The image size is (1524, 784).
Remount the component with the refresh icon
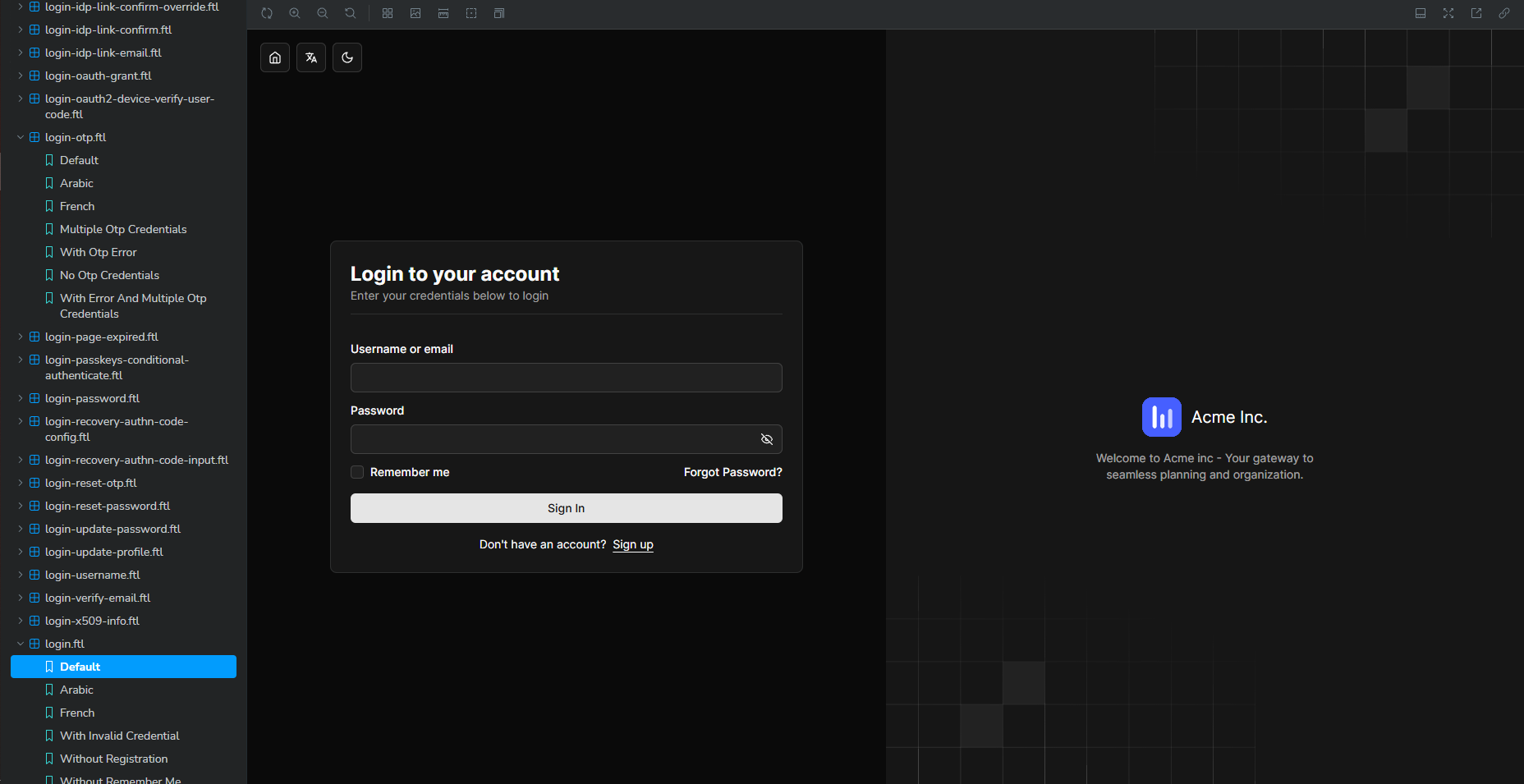point(267,13)
